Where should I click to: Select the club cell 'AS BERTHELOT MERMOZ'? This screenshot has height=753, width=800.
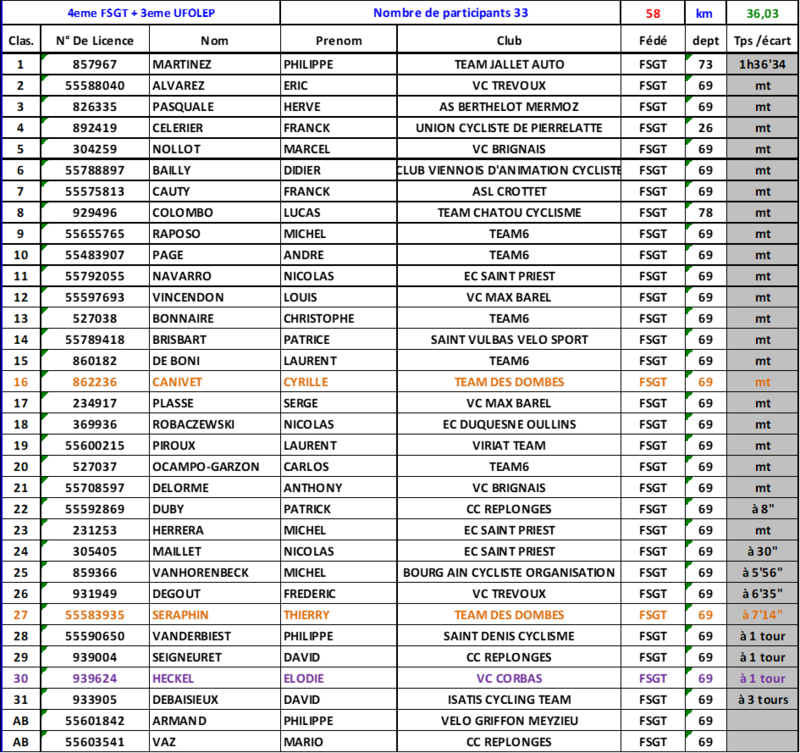point(509,107)
